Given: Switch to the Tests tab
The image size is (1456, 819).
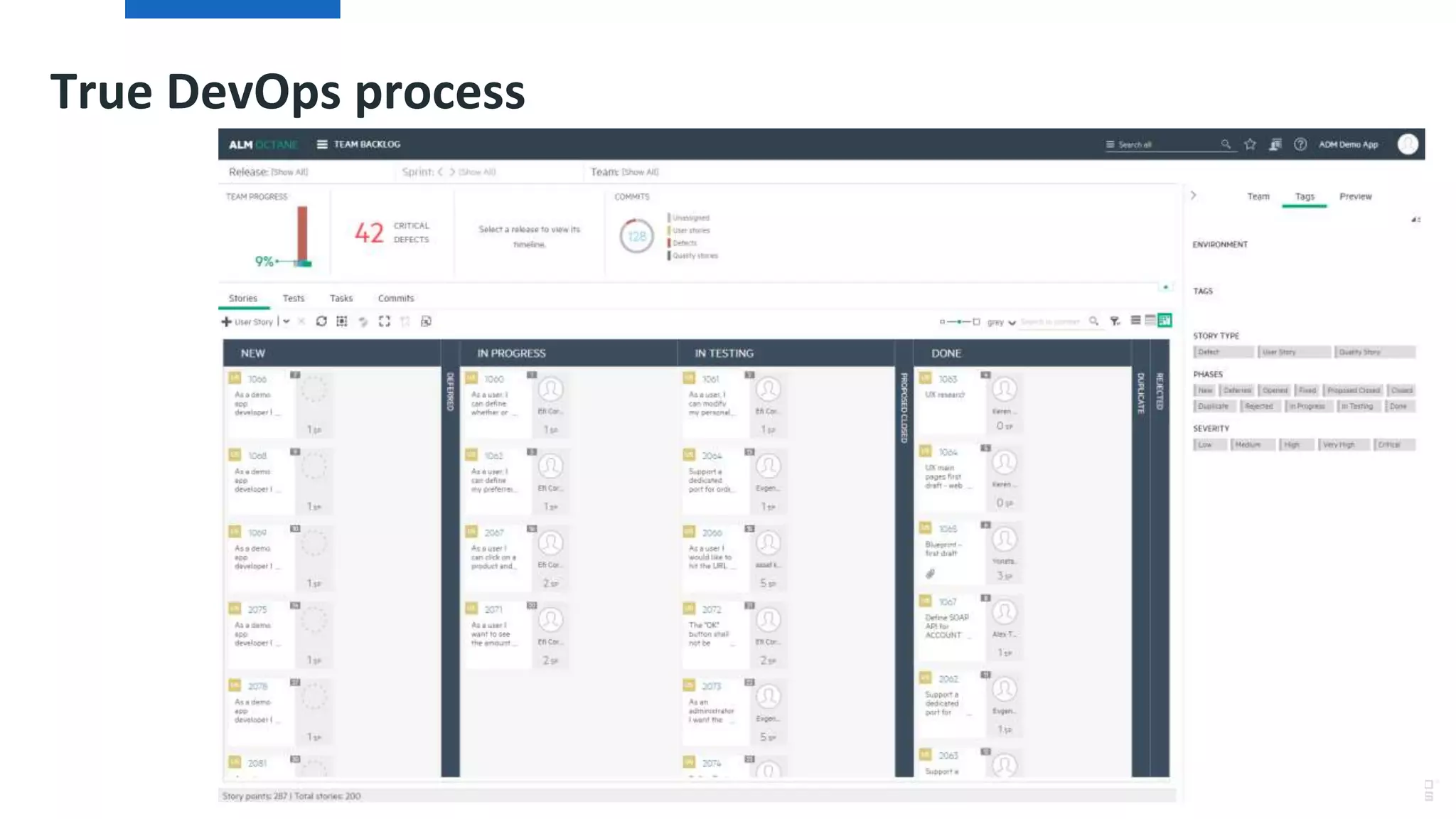Looking at the screenshot, I should pos(294,299).
